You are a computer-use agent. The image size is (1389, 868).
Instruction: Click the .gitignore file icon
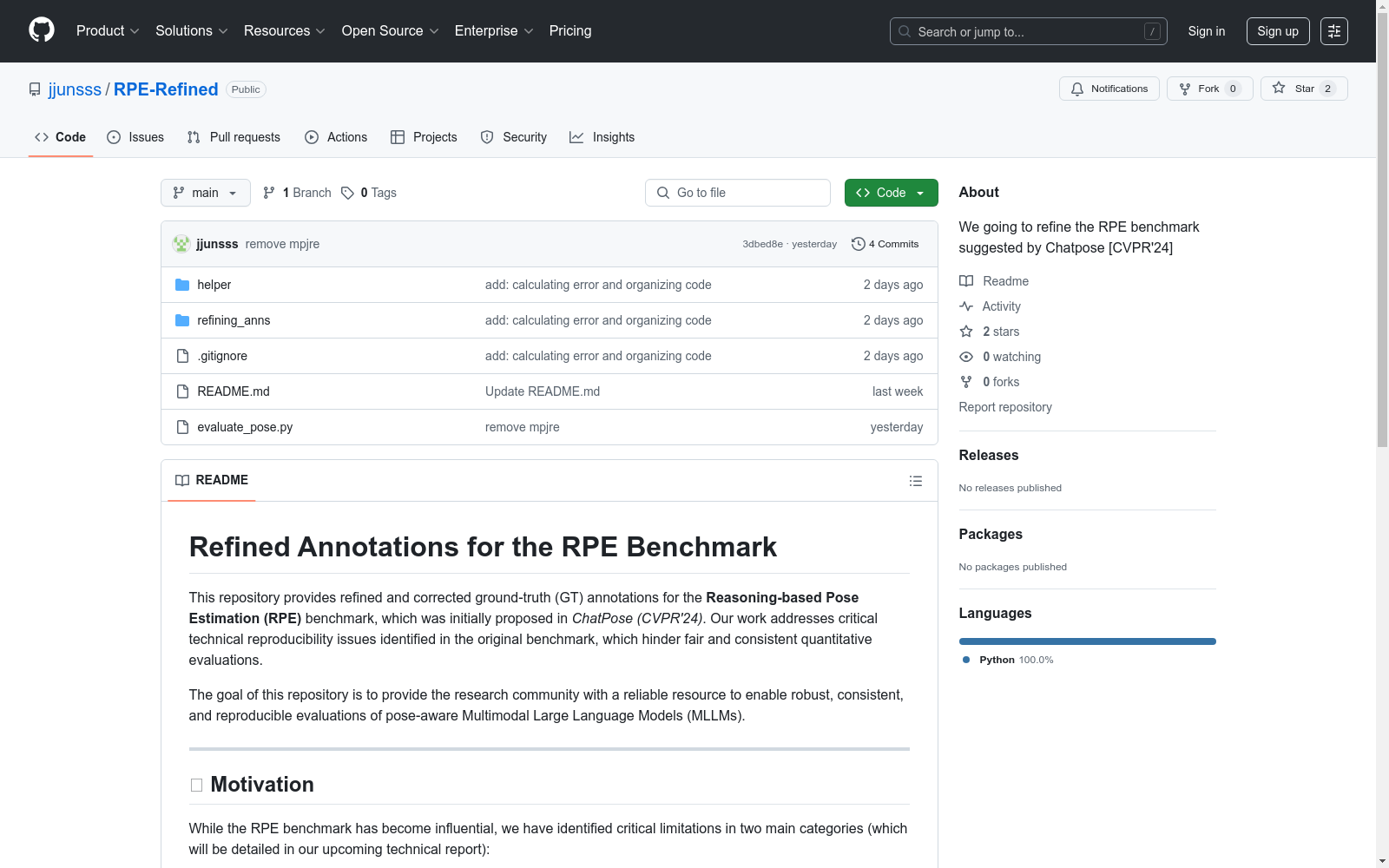(x=182, y=356)
